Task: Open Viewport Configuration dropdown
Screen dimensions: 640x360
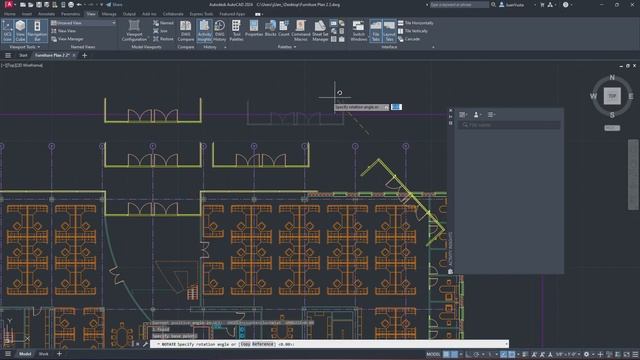Action: coord(134,31)
